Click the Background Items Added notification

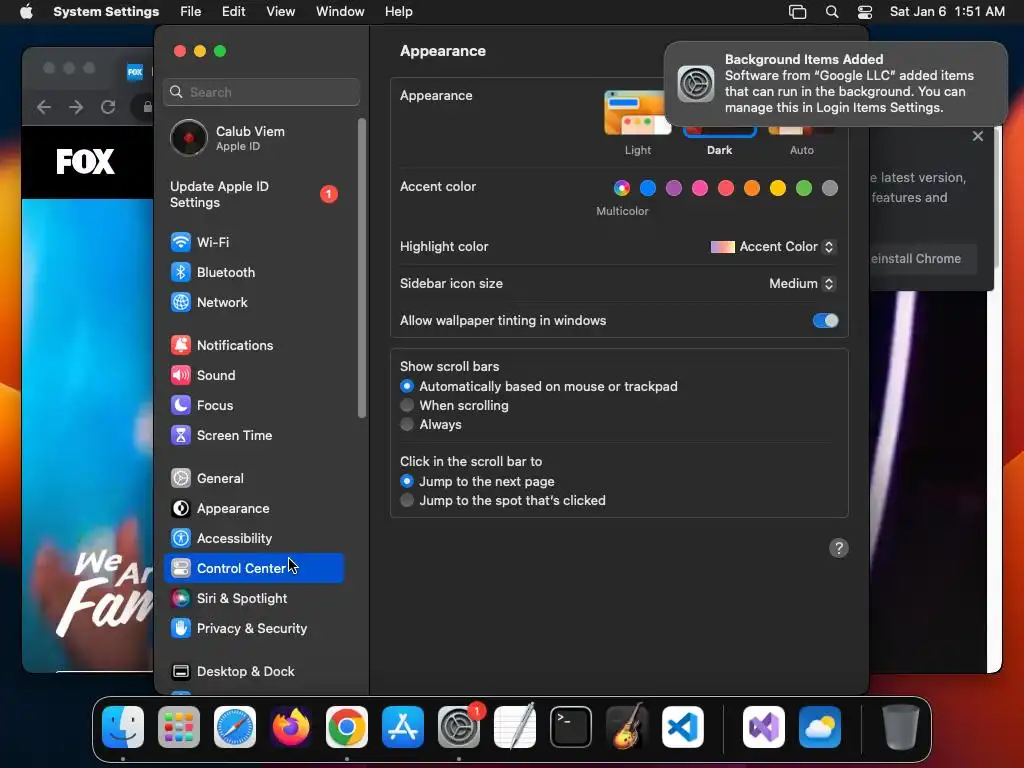point(836,84)
